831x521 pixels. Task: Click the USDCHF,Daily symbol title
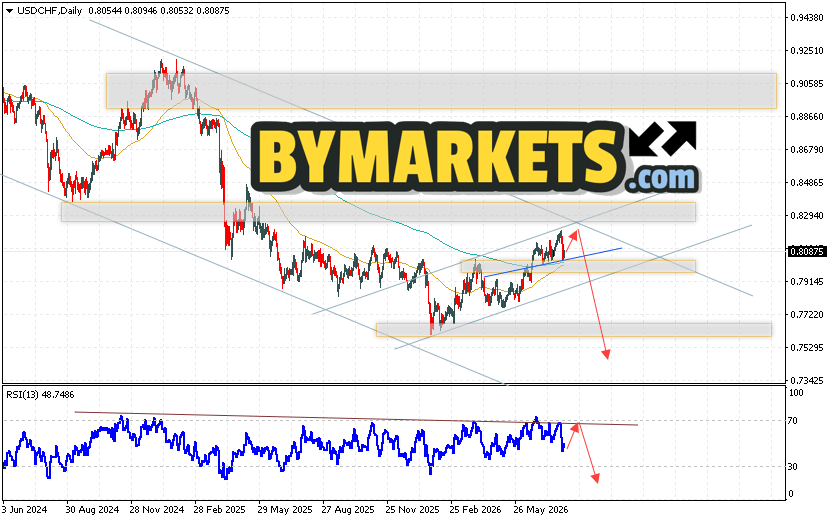tap(49, 11)
